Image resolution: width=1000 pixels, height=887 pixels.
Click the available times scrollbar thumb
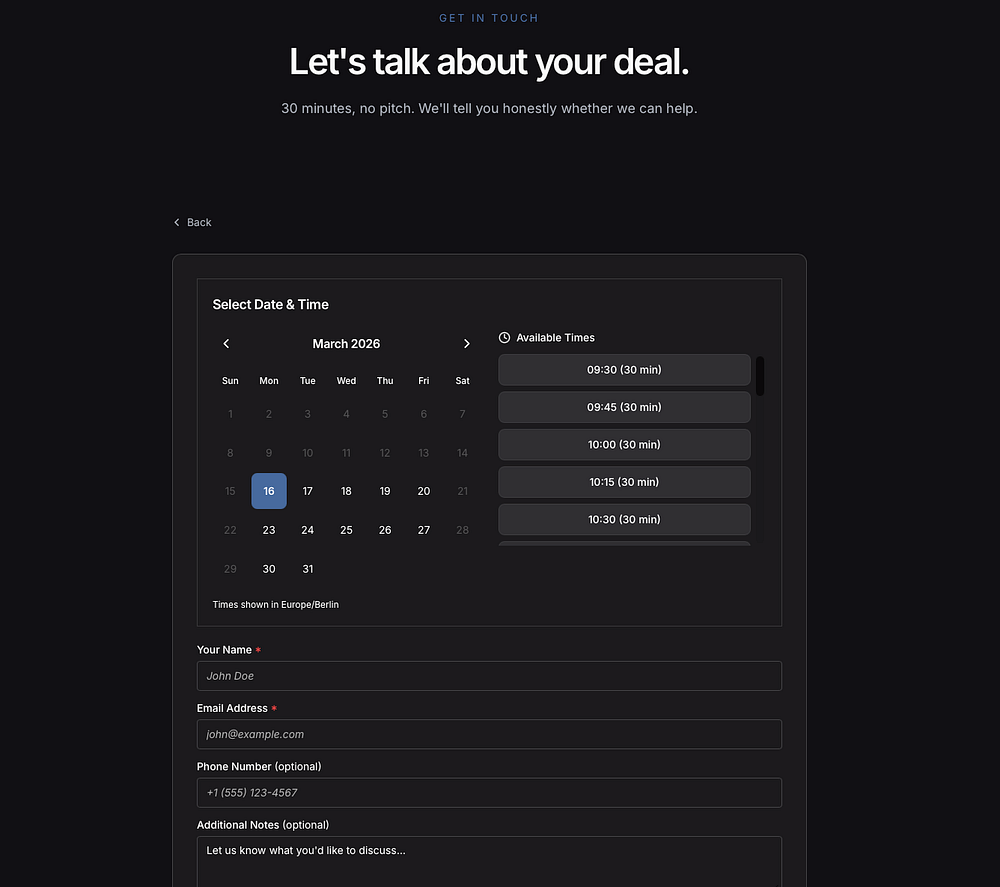760,376
